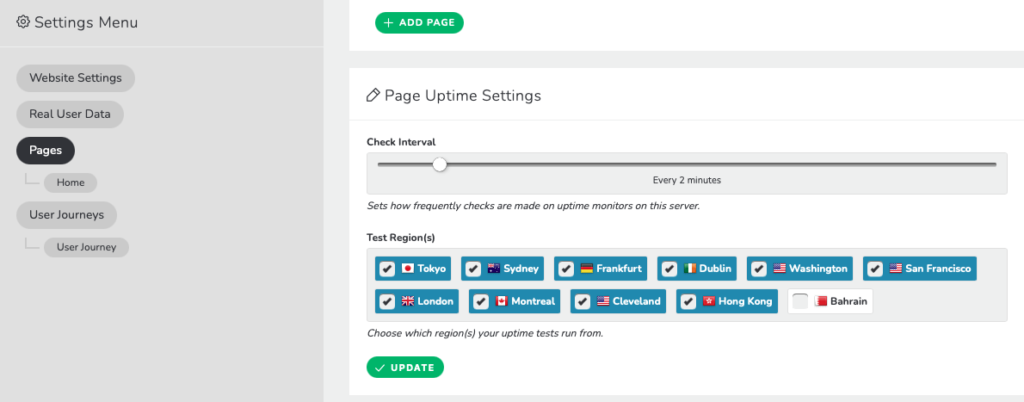Click the Japan flag icon on Tokyo
The image size is (1024, 402).
(x=408, y=268)
